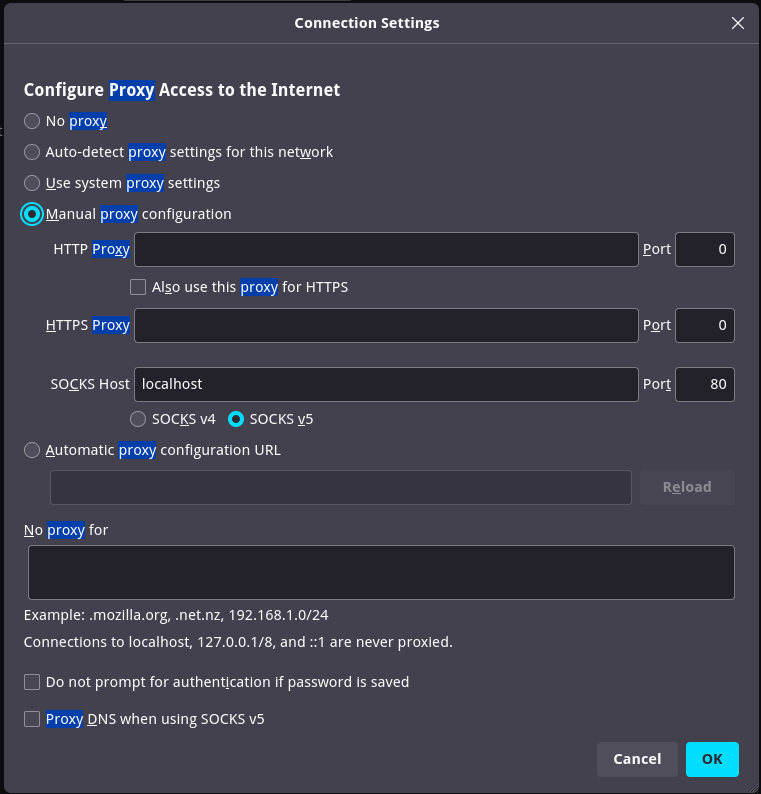
Task: Close the Connection Settings dialog
Action: click(x=738, y=23)
